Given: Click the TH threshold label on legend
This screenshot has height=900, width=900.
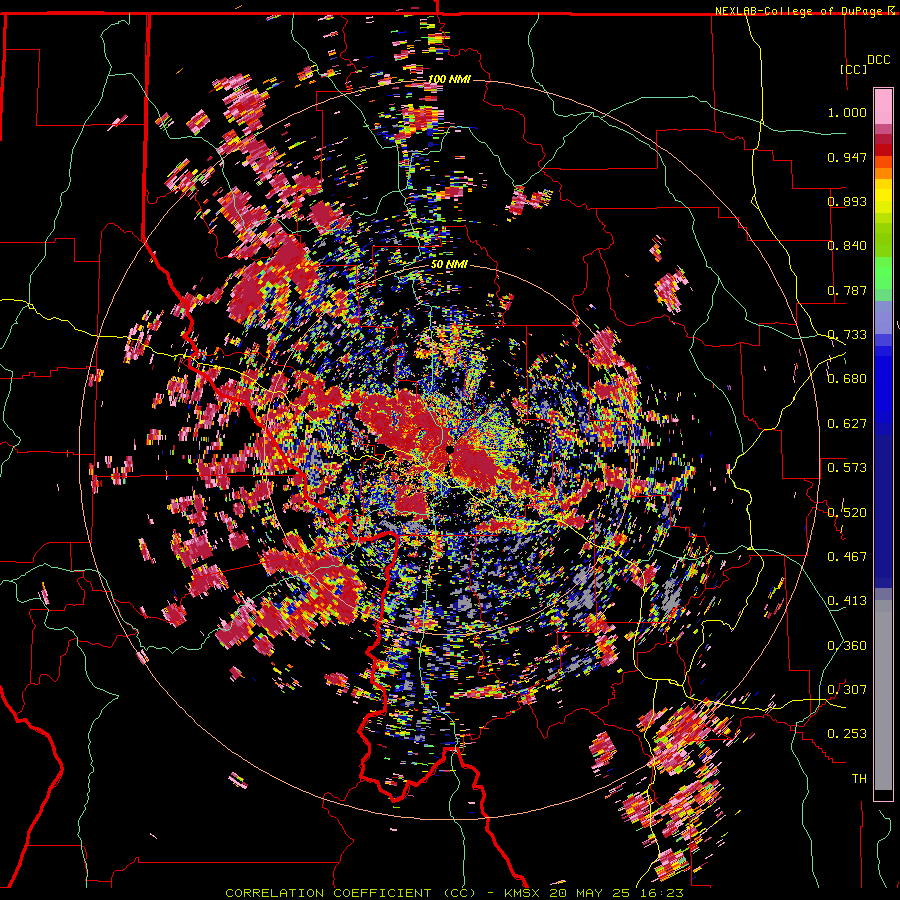Looking at the screenshot, I should pyautogui.click(x=859, y=779).
